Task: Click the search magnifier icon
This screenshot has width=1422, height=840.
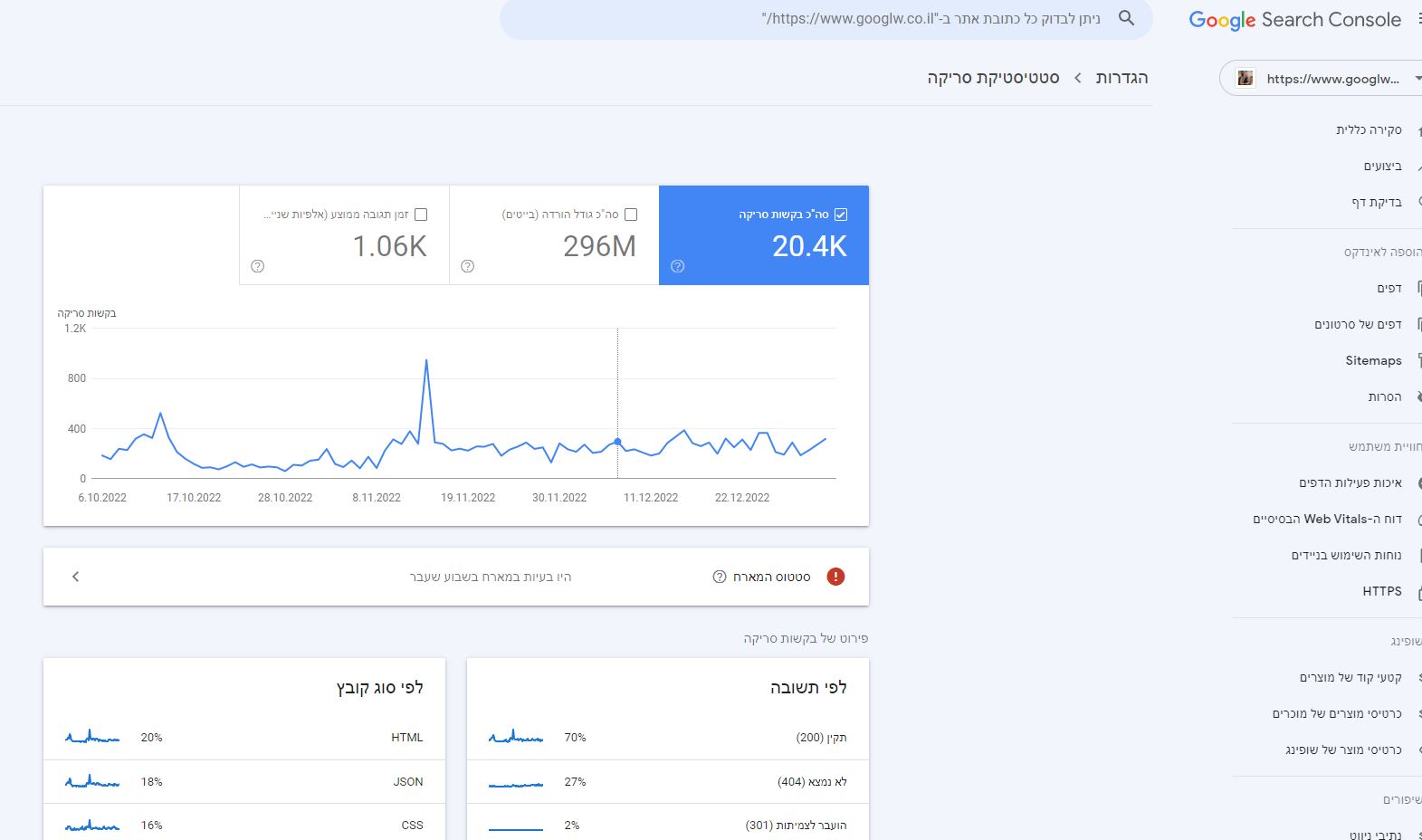Action: point(1126,18)
